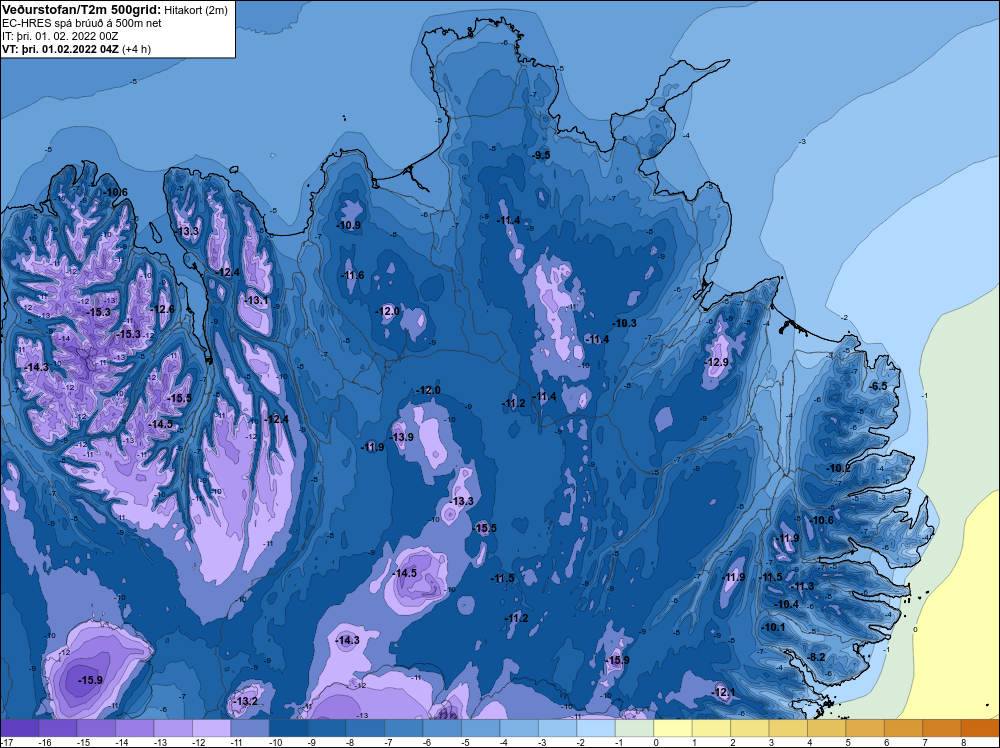
Task: Pick the orange legend swatch after the 8 label
Action: click(980, 728)
